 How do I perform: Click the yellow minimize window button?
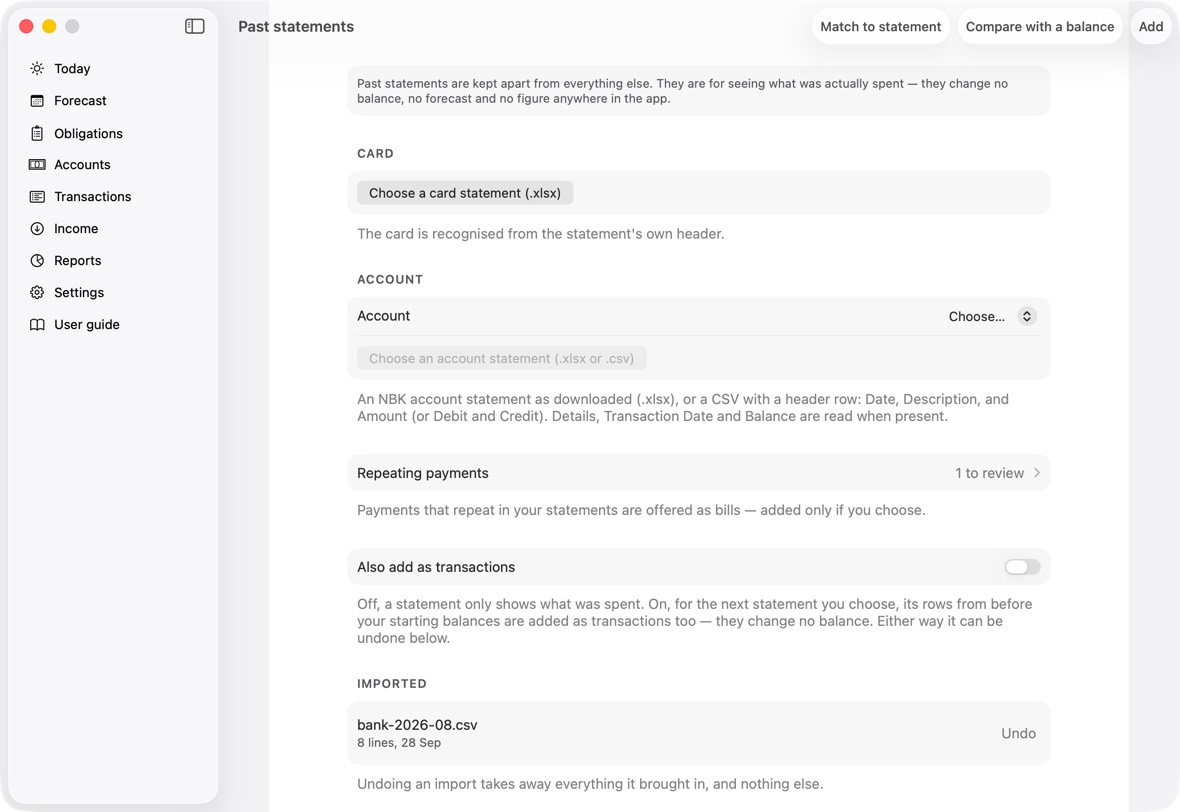point(49,26)
